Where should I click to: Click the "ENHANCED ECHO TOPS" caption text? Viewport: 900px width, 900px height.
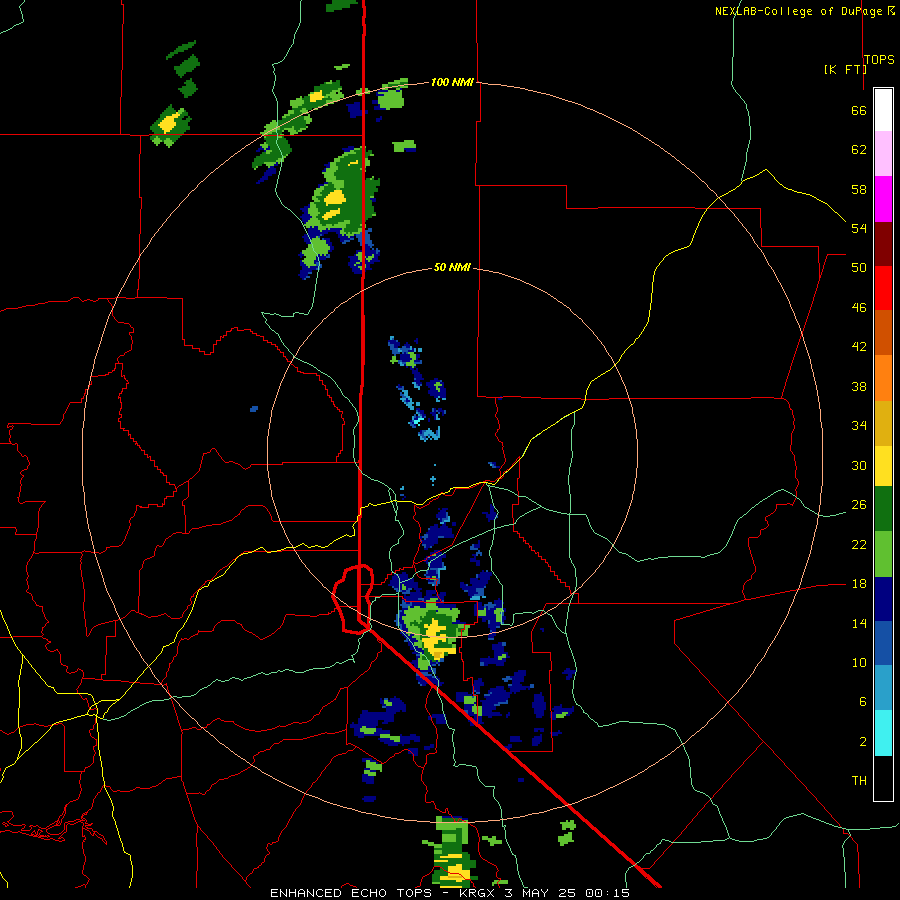click(x=351, y=893)
